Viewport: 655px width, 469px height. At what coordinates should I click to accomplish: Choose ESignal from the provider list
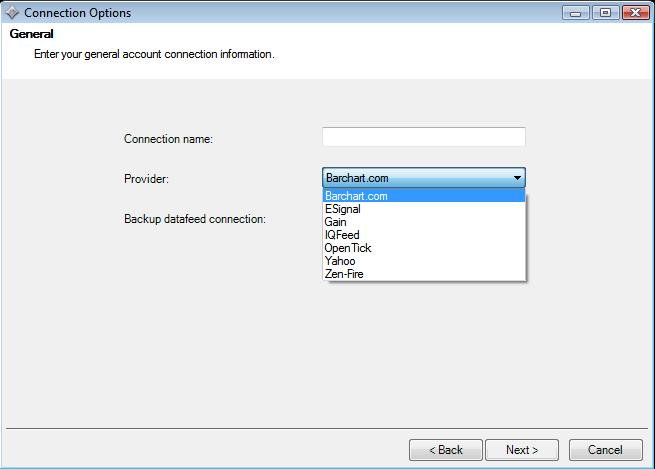coord(424,209)
